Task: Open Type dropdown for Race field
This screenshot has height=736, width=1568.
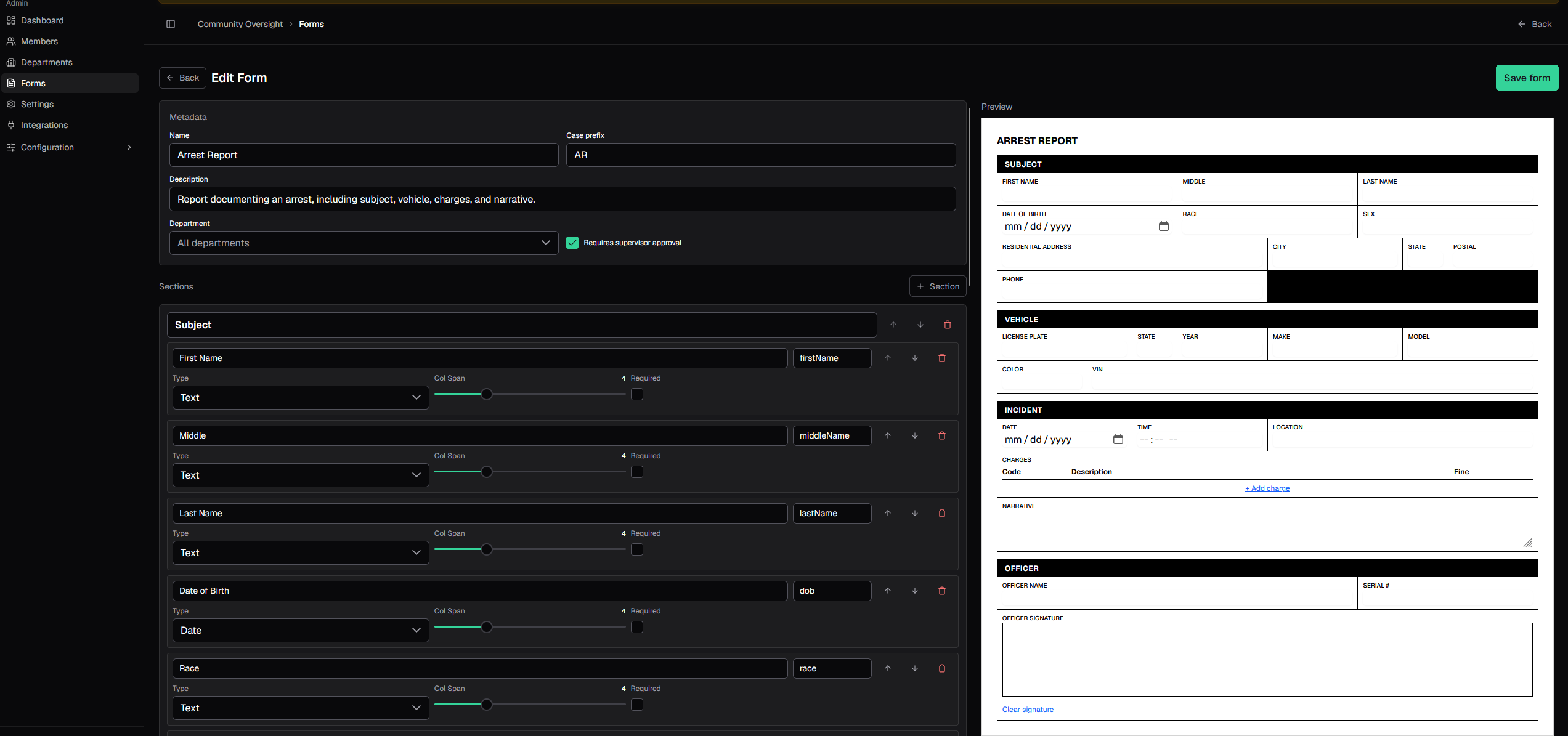Action: pyautogui.click(x=301, y=708)
